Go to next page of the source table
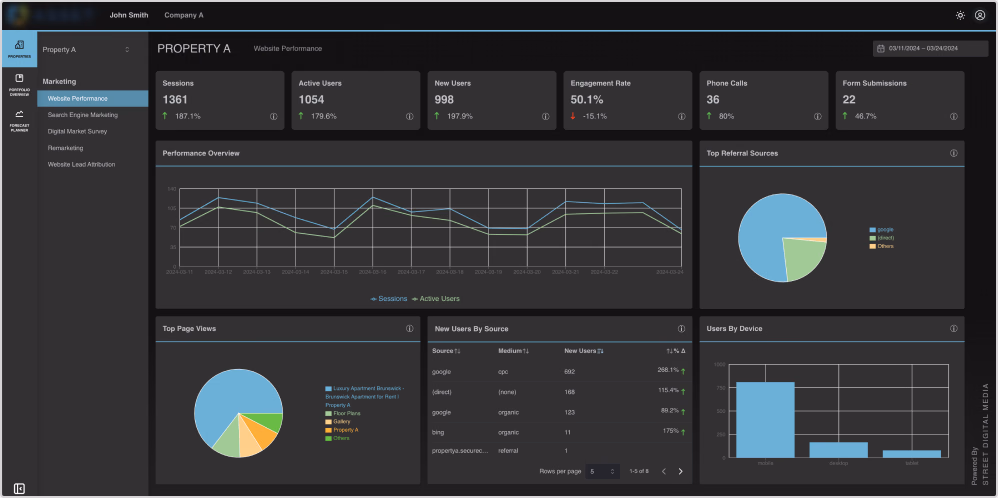This screenshot has height=498, width=998. [x=680, y=471]
